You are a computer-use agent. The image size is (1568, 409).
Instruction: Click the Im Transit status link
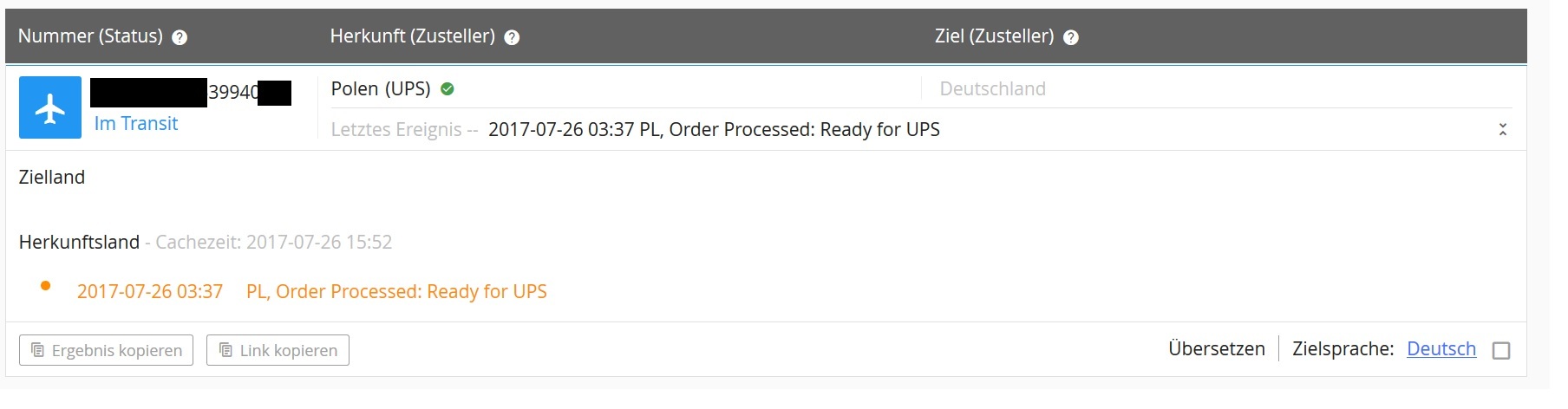click(x=136, y=123)
